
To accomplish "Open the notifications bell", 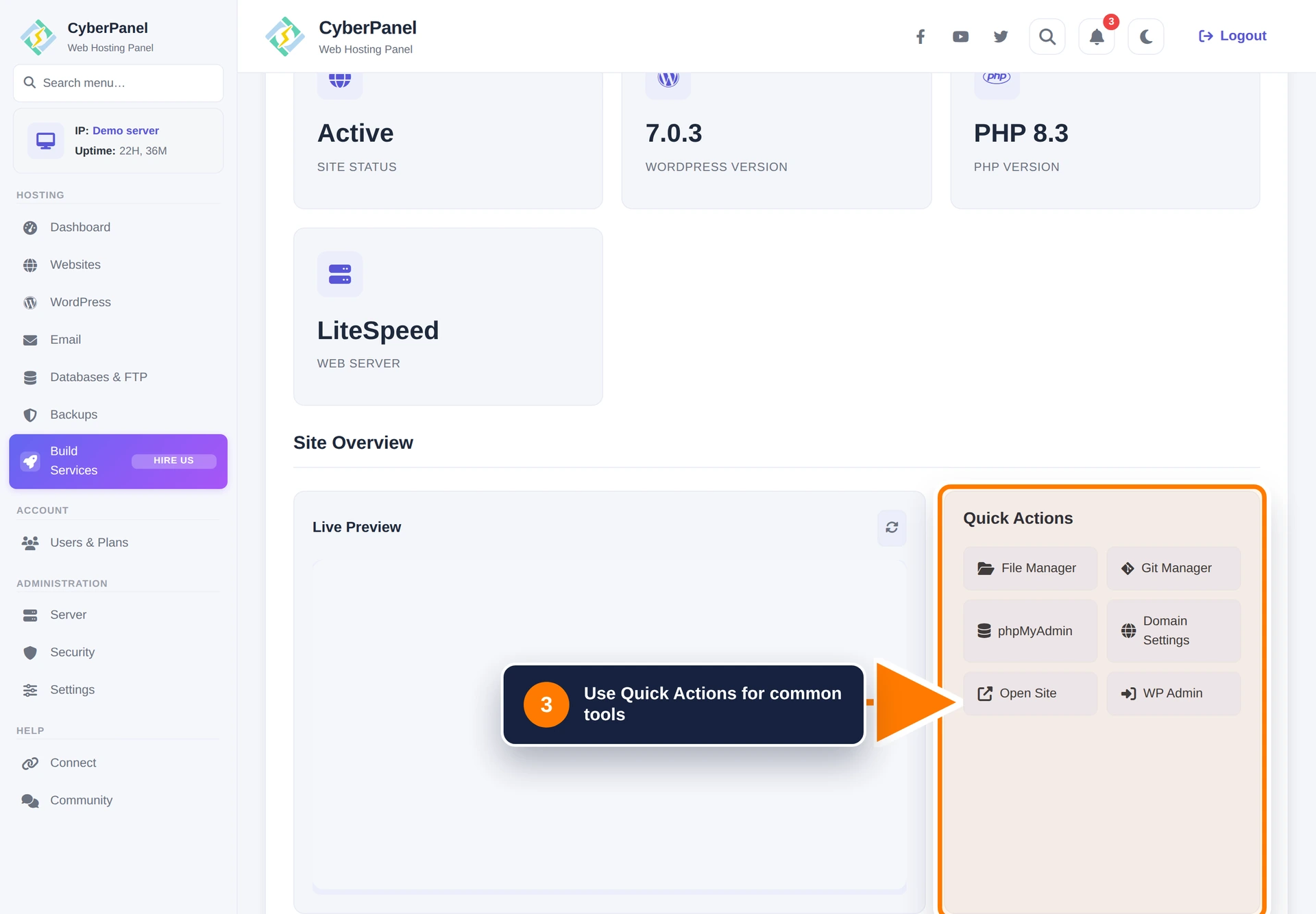I will pos(1097,36).
